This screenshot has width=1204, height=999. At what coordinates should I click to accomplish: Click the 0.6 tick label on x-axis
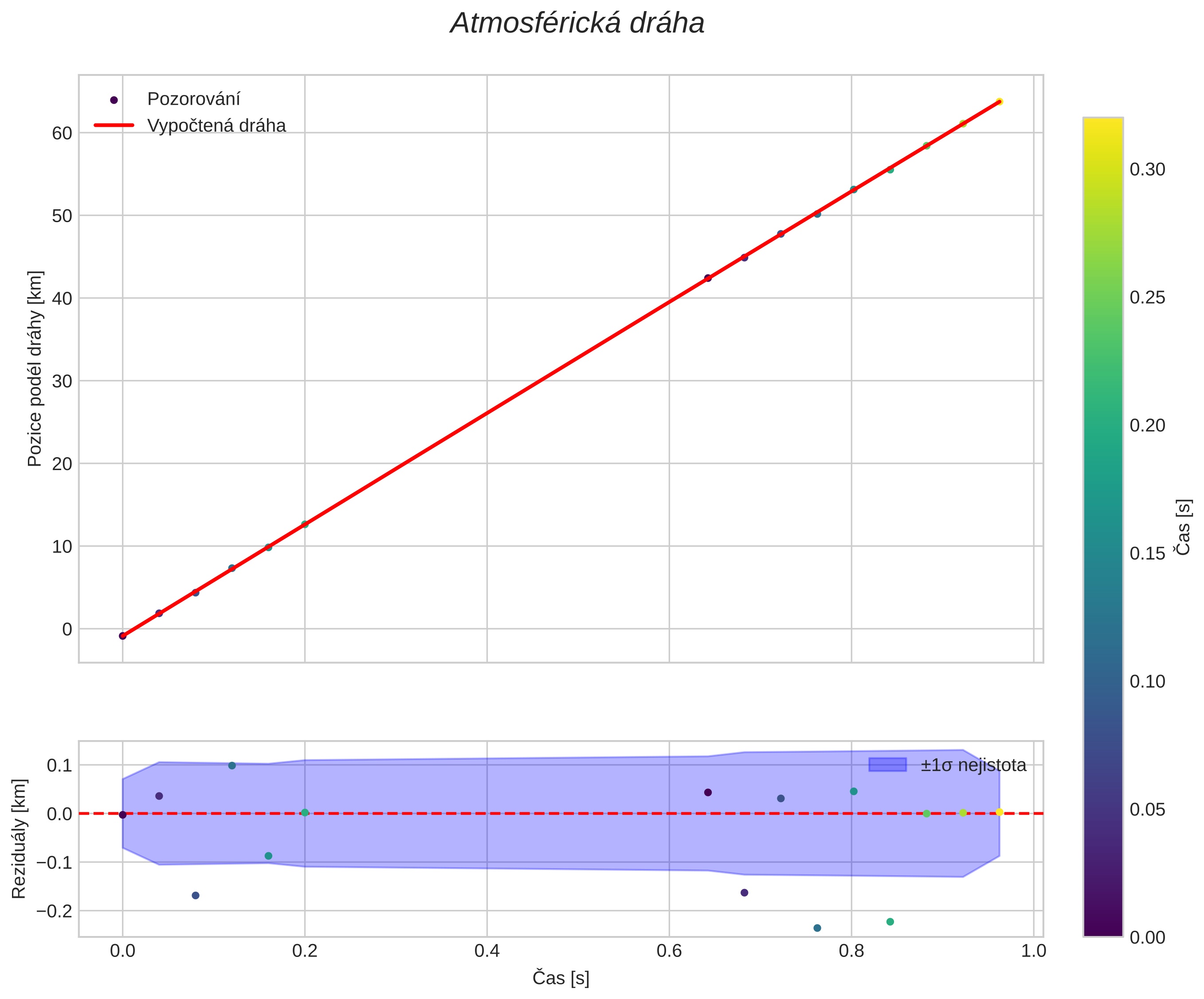click(668, 952)
